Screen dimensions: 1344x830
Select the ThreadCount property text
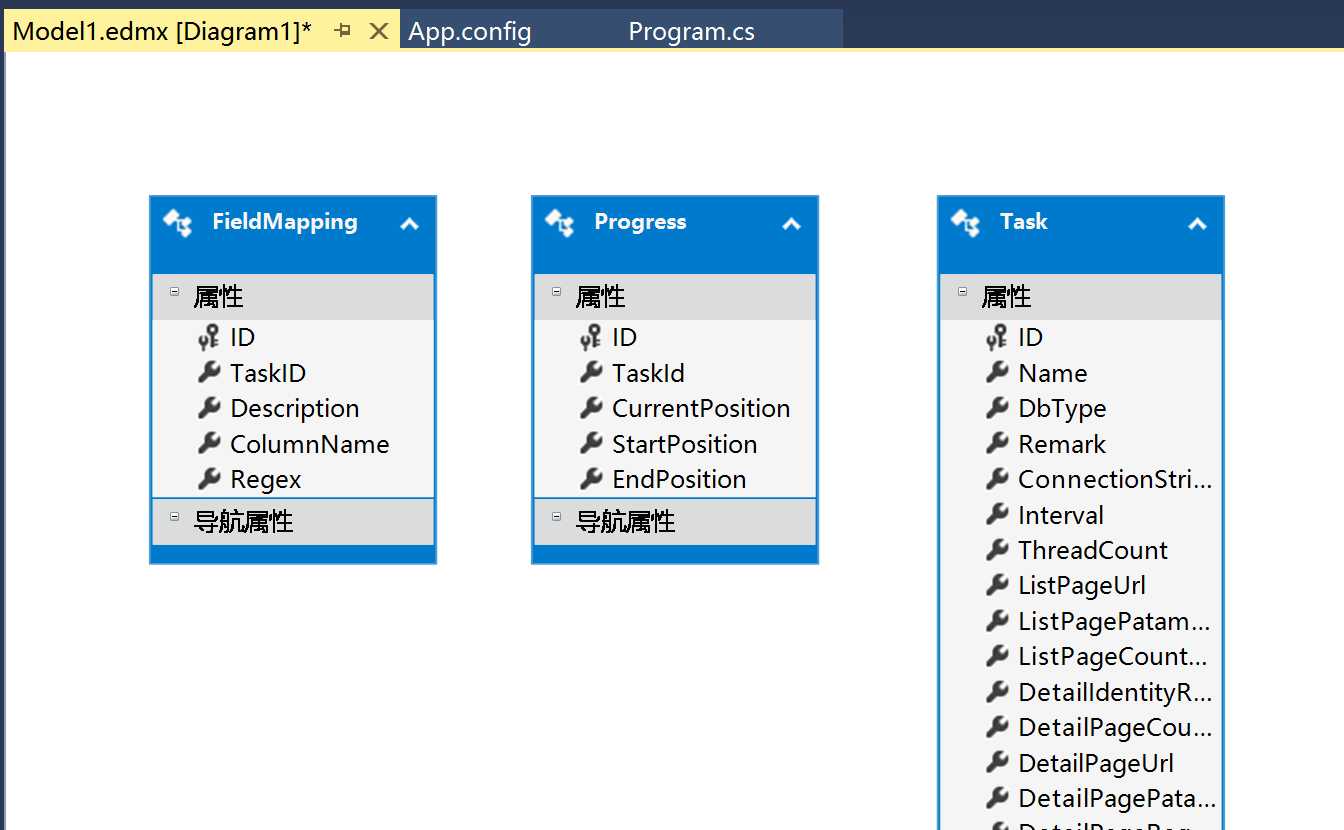click(x=1093, y=550)
